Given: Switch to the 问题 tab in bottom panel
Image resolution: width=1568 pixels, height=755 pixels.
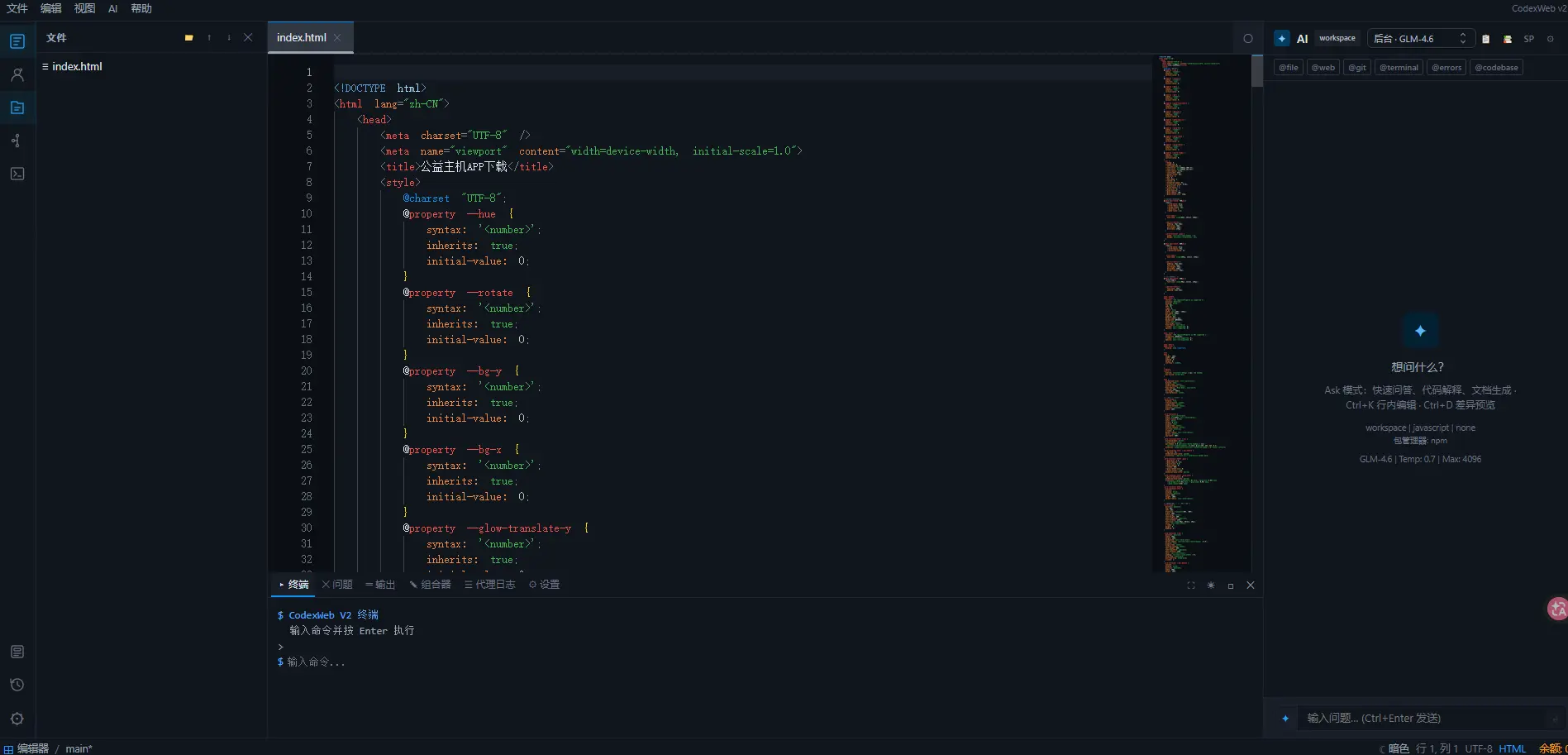Looking at the screenshot, I should [337, 585].
